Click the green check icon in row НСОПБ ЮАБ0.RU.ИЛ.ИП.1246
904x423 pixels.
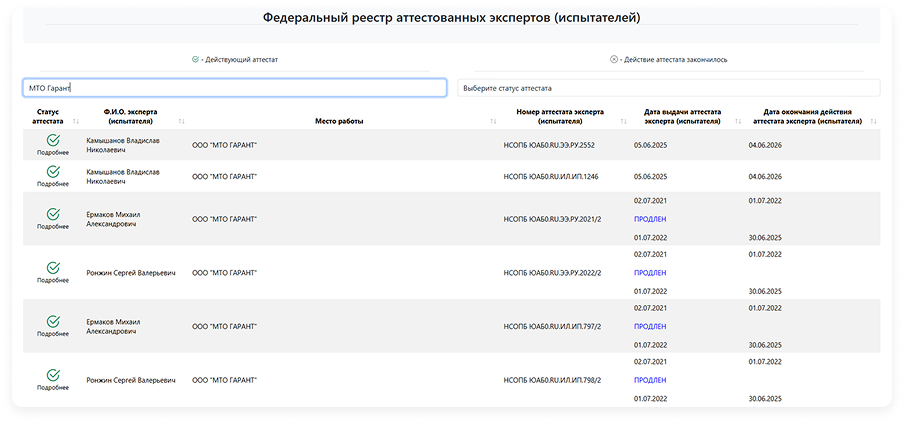pos(53,172)
